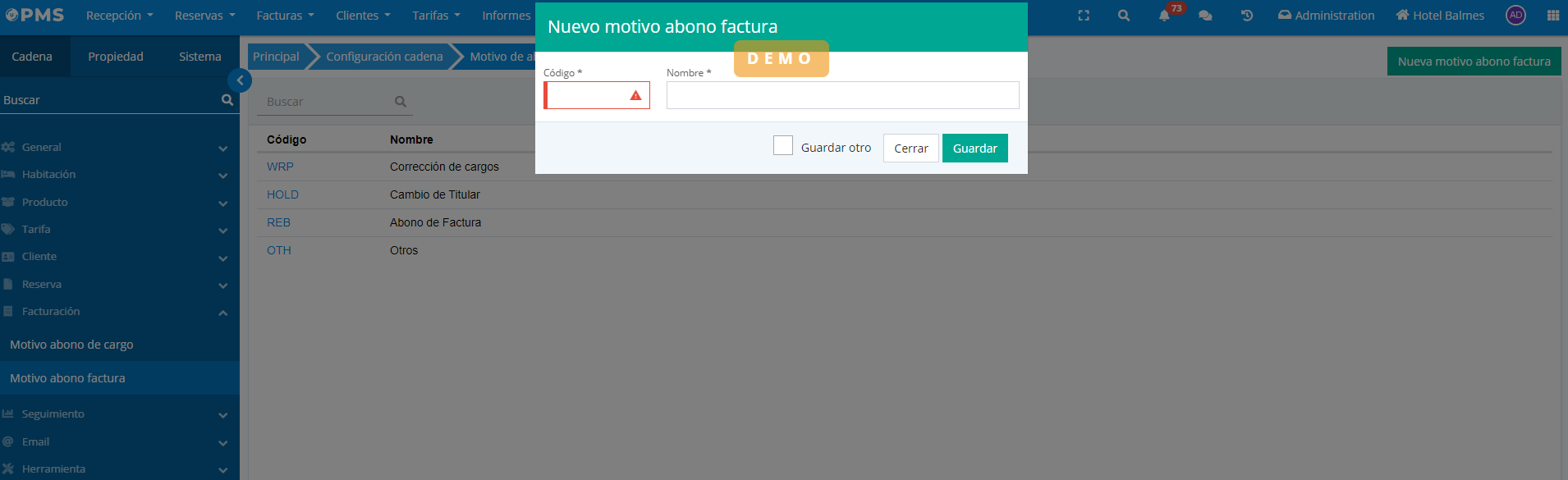Open the Tarifas dropdown menu
The width and height of the screenshot is (1568, 480).
pos(435,16)
